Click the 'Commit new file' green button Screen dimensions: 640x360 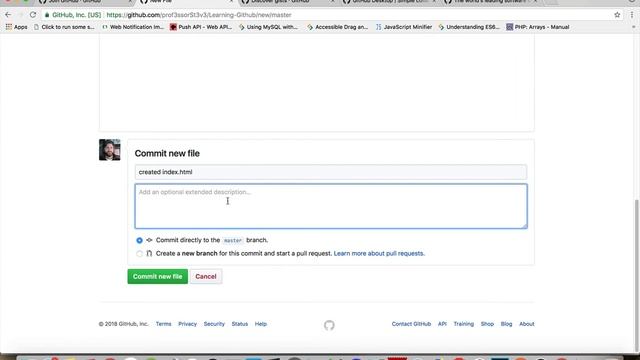[x=158, y=276]
